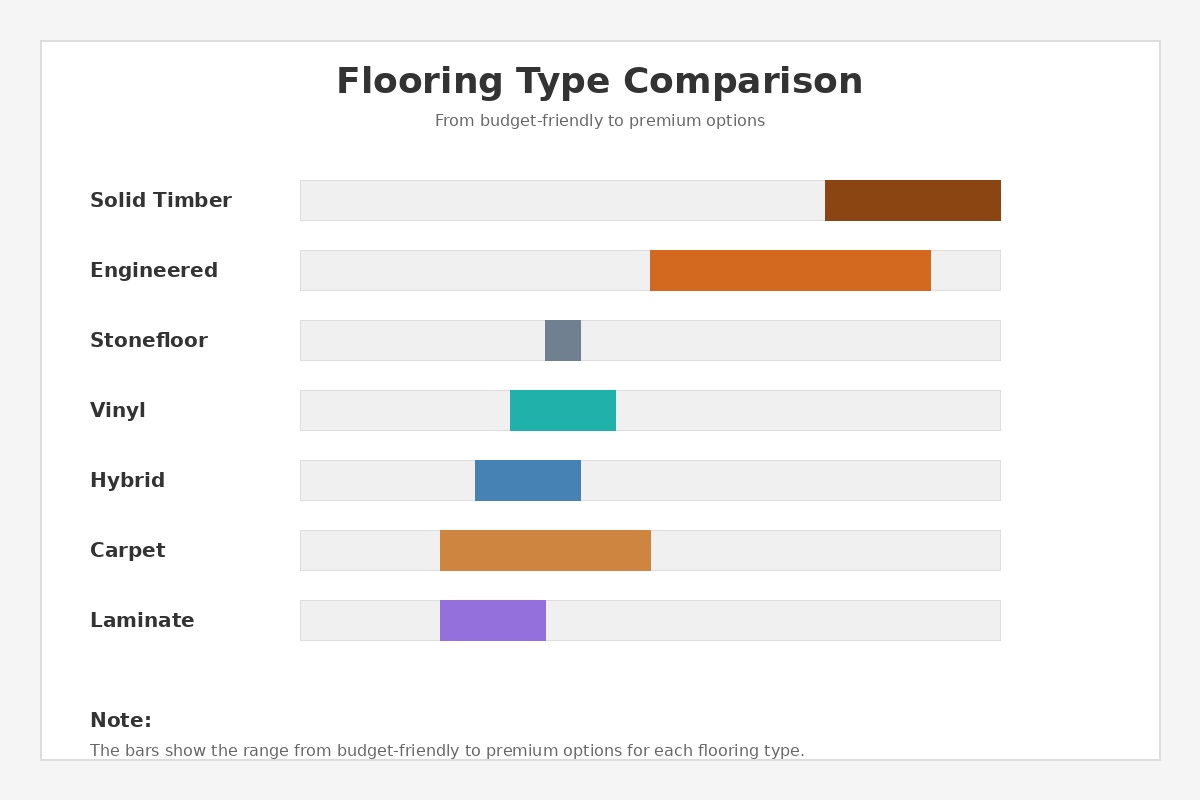Image resolution: width=1200 pixels, height=800 pixels.
Task: Select the blue Hybrid range bar
Action: [528, 480]
